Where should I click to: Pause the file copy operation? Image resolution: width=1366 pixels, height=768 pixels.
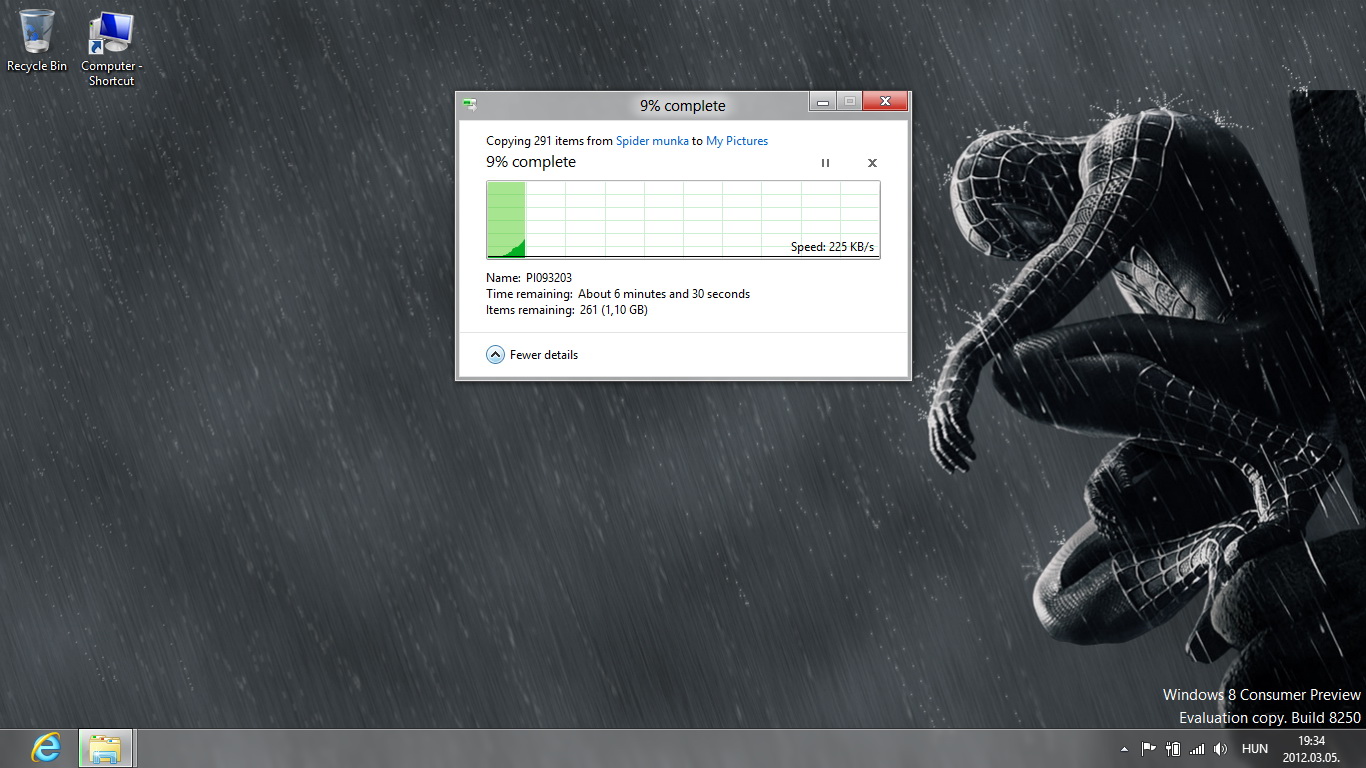click(825, 163)
